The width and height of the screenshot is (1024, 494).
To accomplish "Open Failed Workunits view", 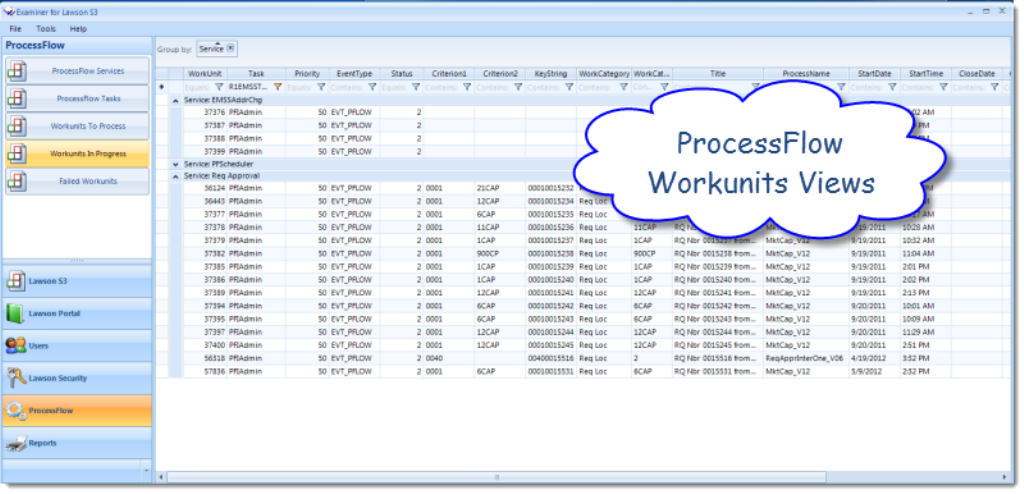I will point(77,181).
